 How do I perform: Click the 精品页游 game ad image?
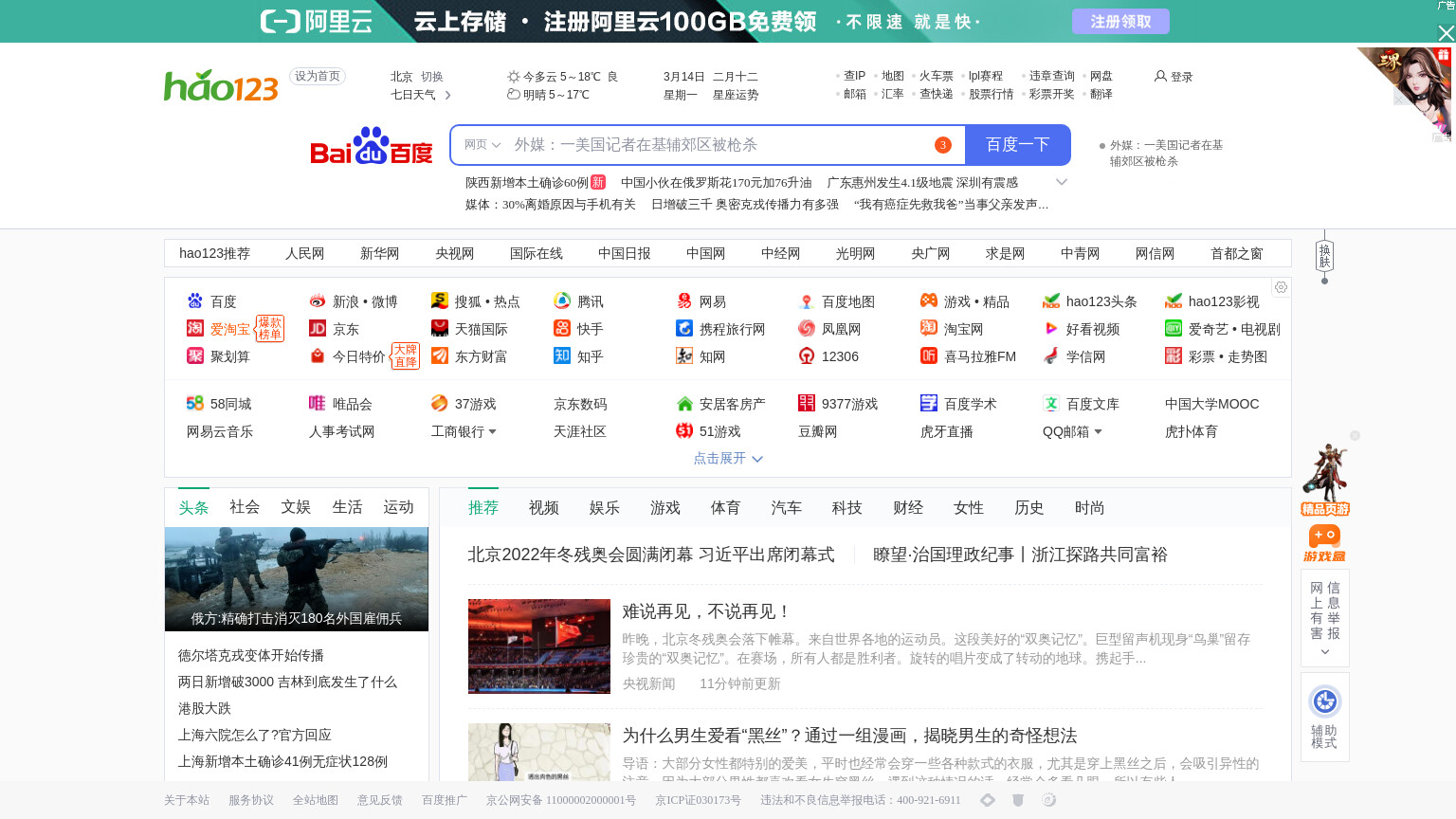tap(1325, 480)
